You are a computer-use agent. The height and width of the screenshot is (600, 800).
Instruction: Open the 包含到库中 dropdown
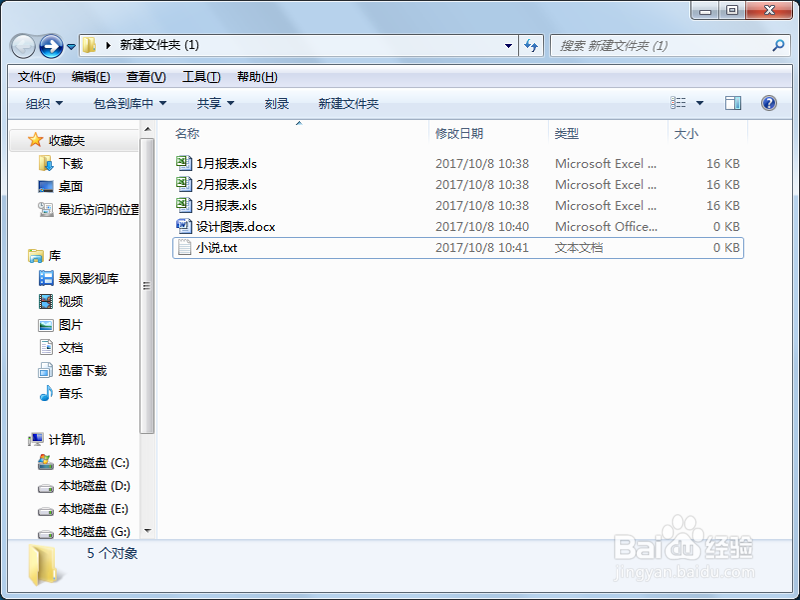click(x=130, y=104)
